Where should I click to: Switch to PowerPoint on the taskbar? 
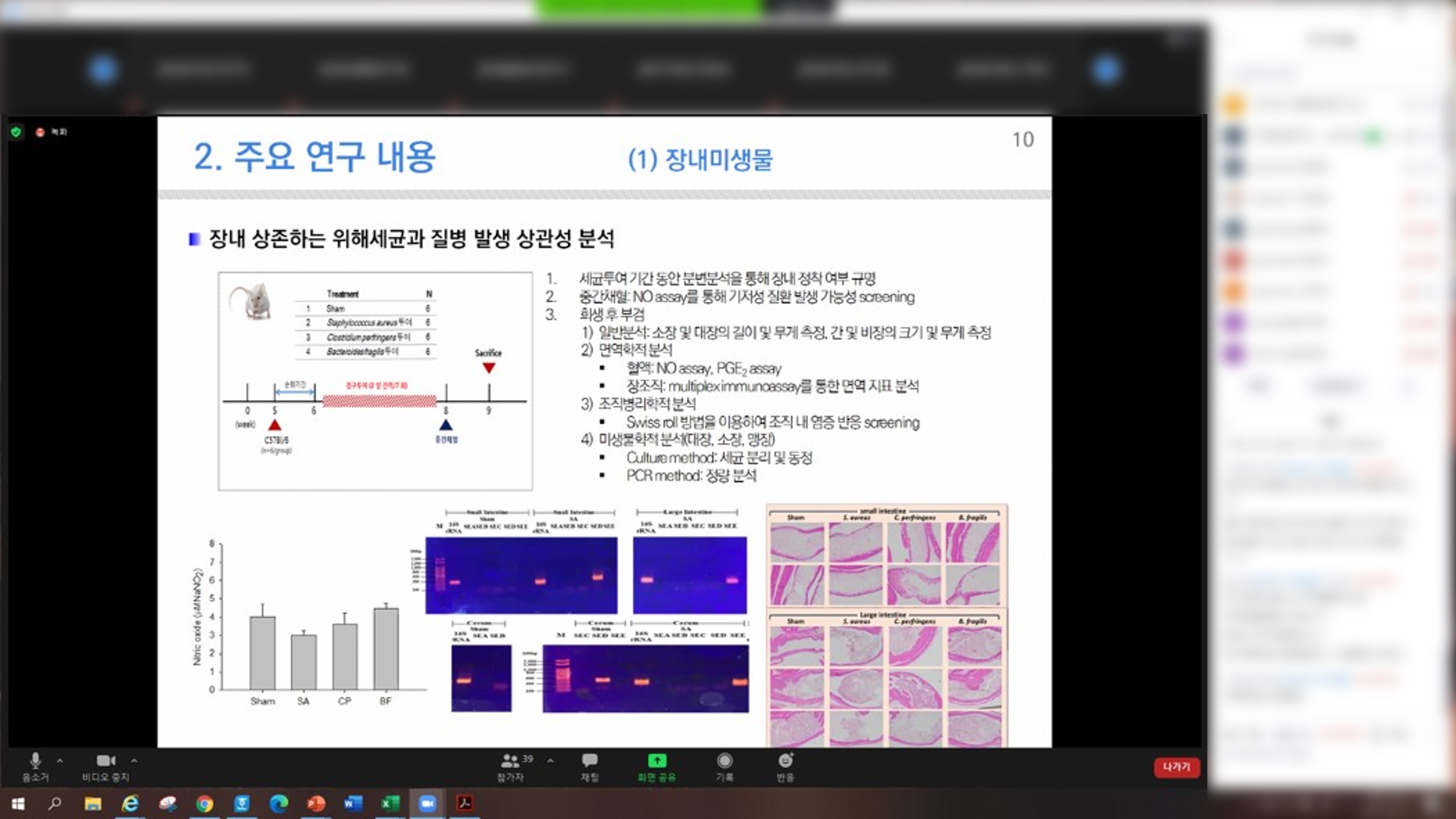pyautogui.click(x=316, y=804)
